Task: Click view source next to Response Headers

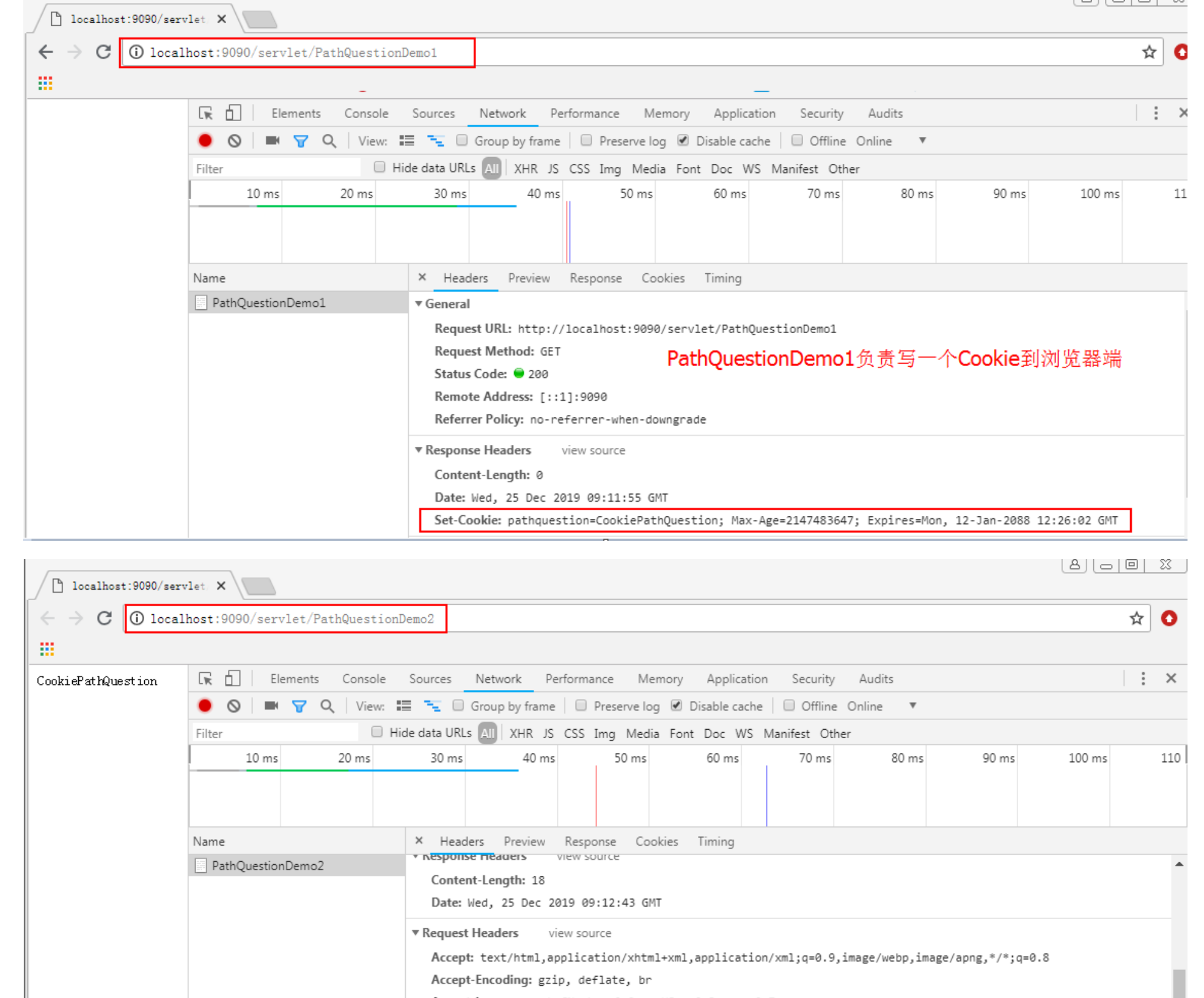Action: (593, 450)
